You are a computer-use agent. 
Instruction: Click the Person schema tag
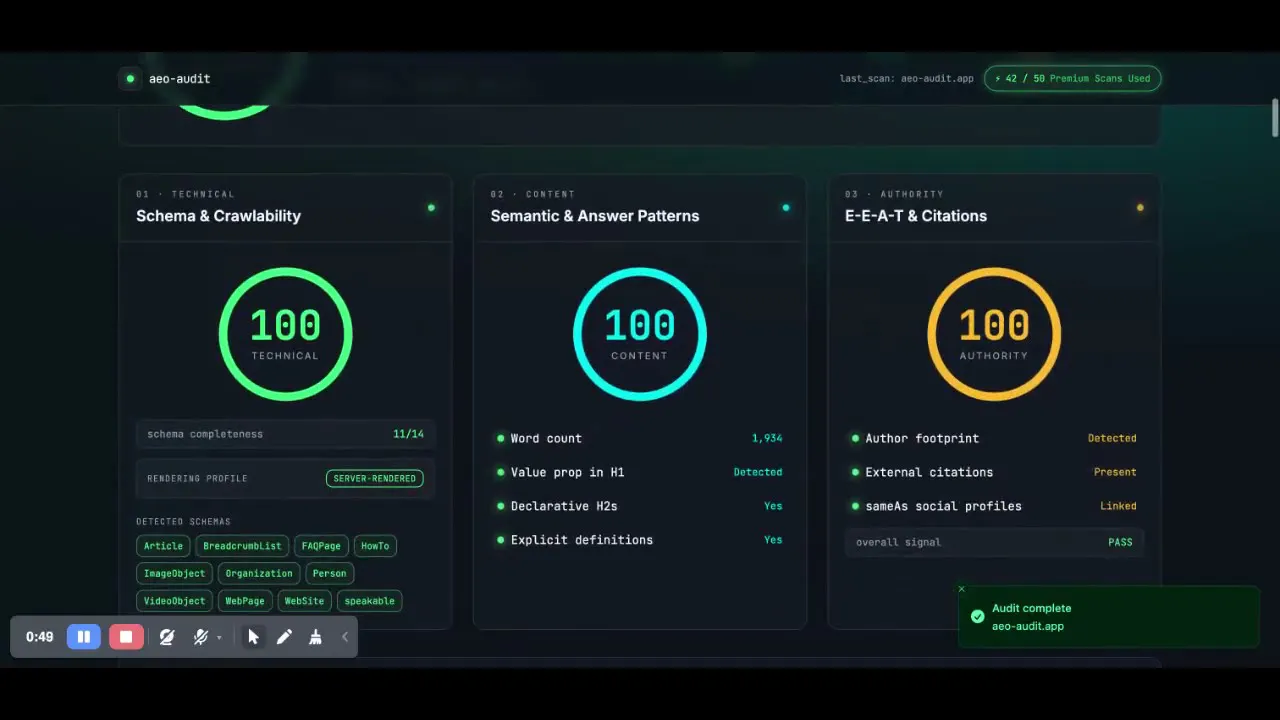[x=329, y=573]
